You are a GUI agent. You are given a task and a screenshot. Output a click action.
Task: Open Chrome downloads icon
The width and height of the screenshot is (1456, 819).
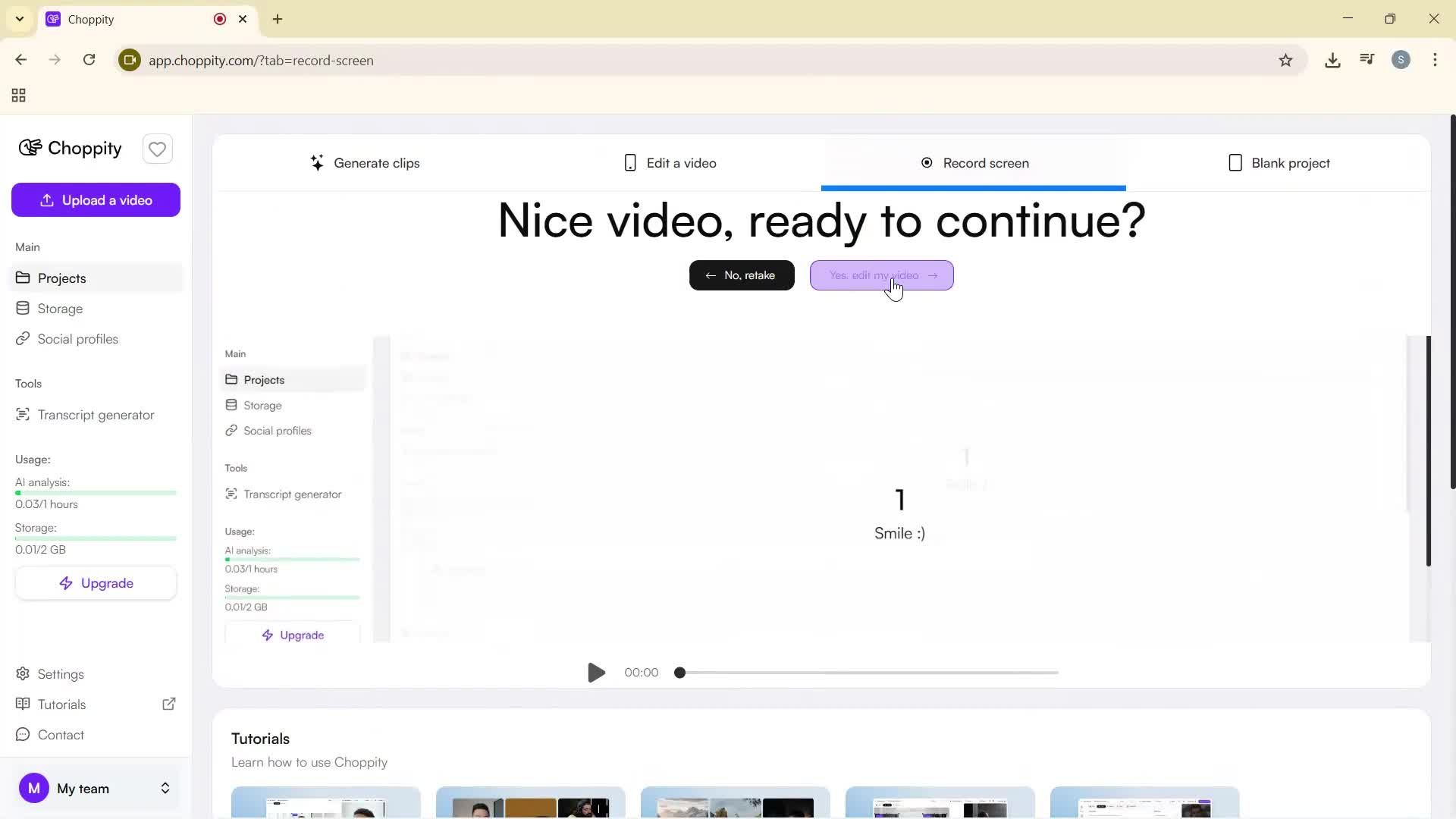click(x=1332, y=60)
